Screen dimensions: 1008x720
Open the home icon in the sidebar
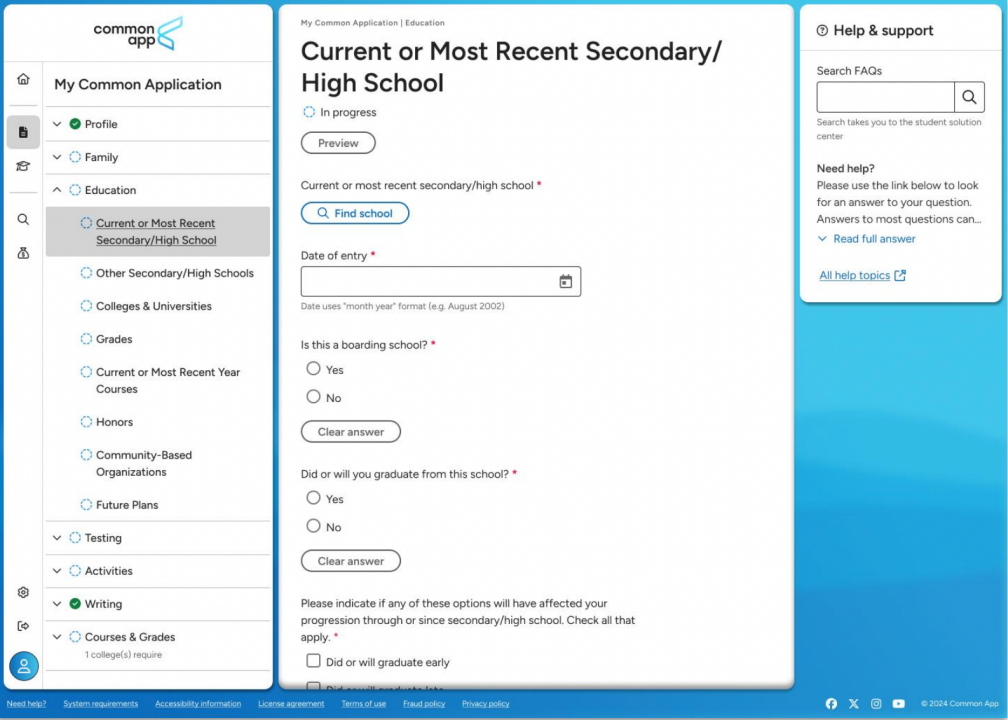click(23, 79)
